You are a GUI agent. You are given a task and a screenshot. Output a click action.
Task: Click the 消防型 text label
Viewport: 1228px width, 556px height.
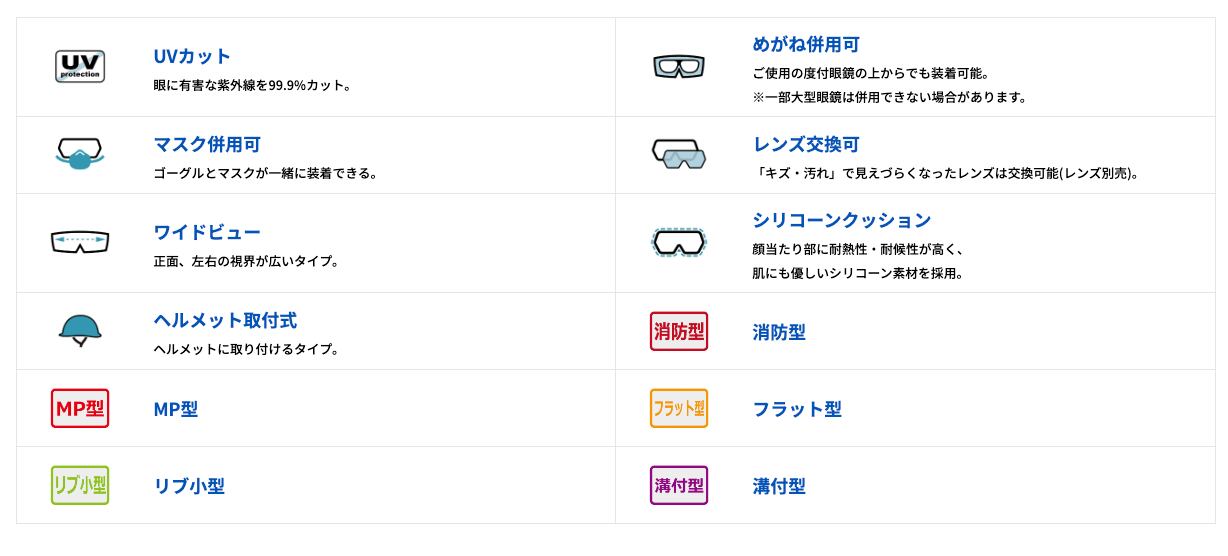click(779, 332)
